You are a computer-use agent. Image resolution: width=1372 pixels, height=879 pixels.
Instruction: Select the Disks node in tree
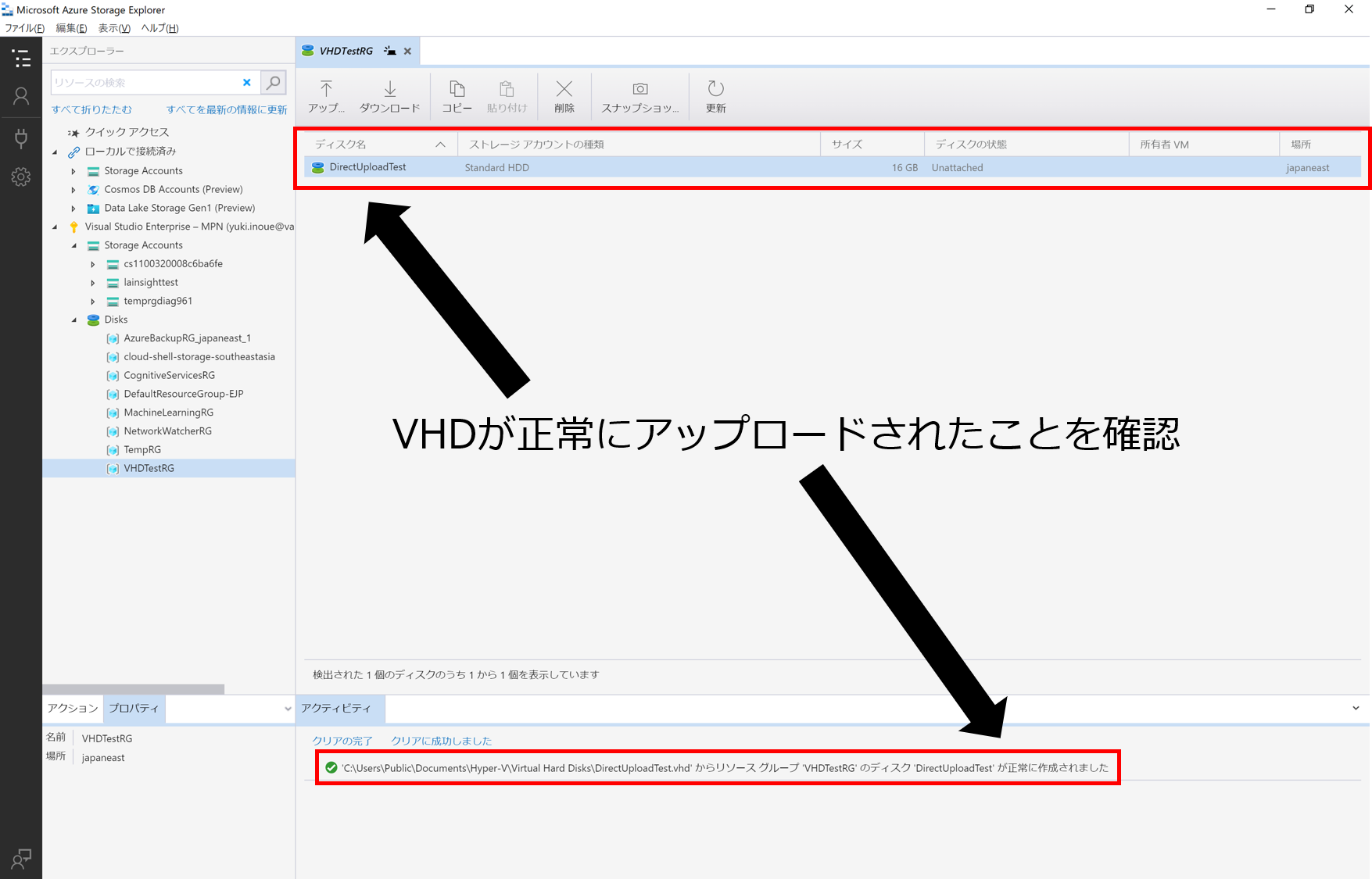116,320
